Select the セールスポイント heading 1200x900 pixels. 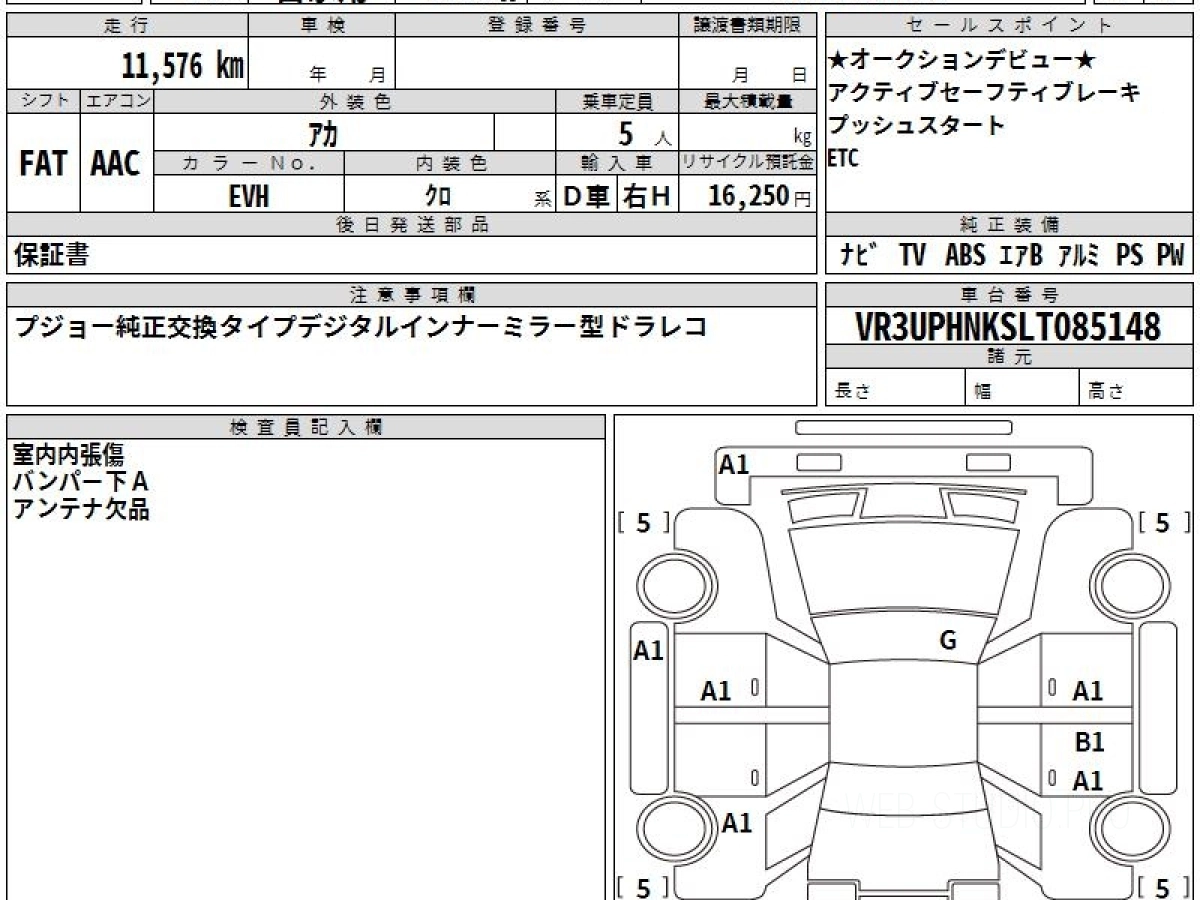point(1010,26)
